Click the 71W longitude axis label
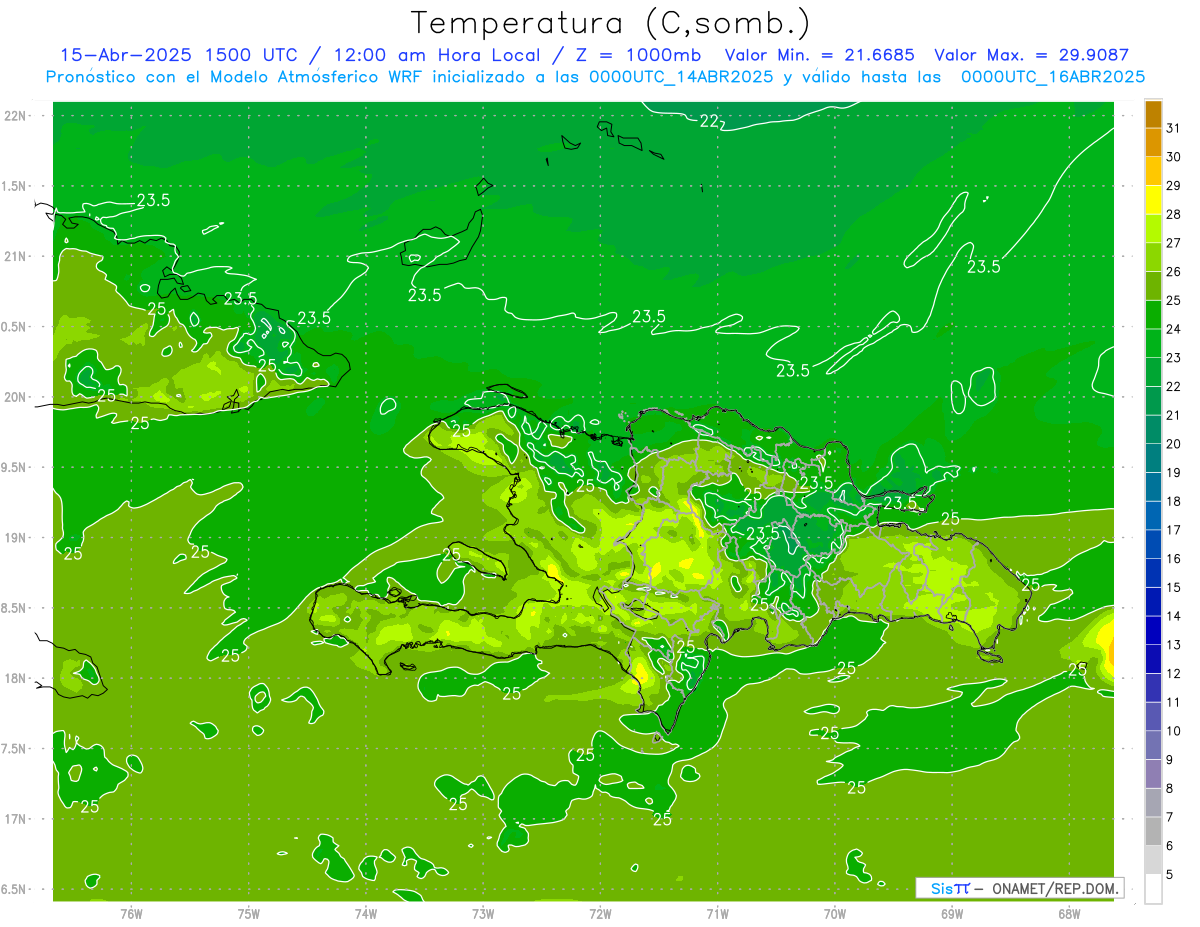Screen dimensions: 1200x927 tap(717, 913)
